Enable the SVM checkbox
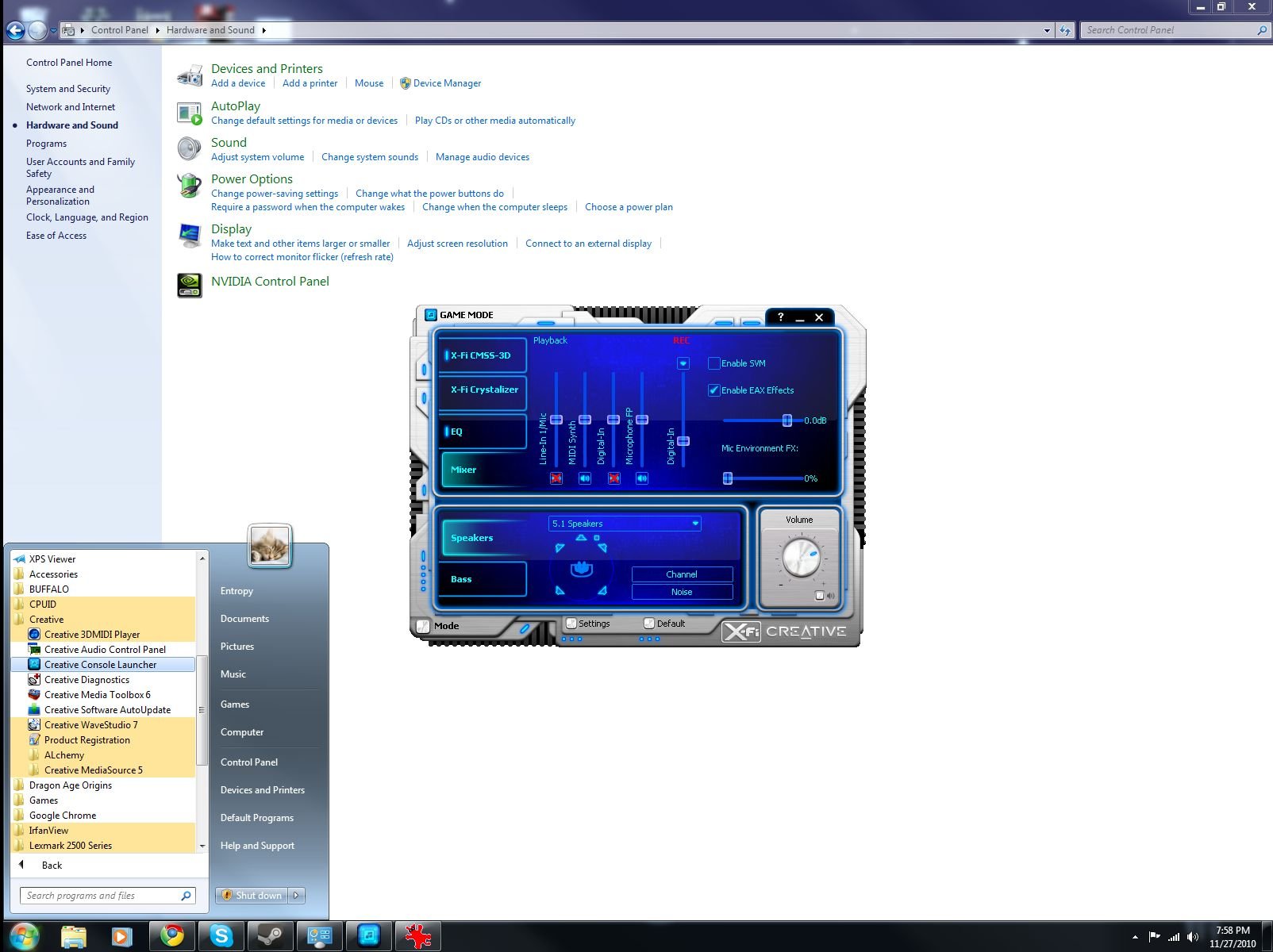Image resolution: width=1273 pixels, height=952 pixels. point(714,363)
